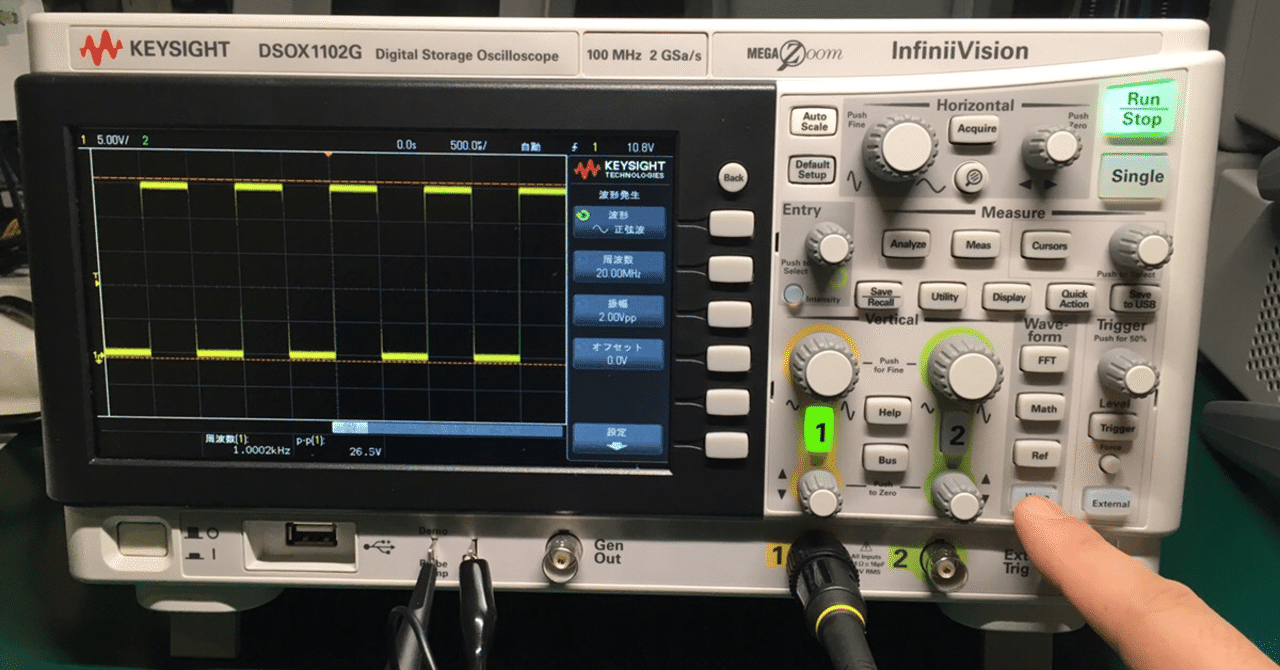Screen dimensions: 1280x670
Task: Tap the 10.8V trigger level readout
Action: click(x=640, y=146)
